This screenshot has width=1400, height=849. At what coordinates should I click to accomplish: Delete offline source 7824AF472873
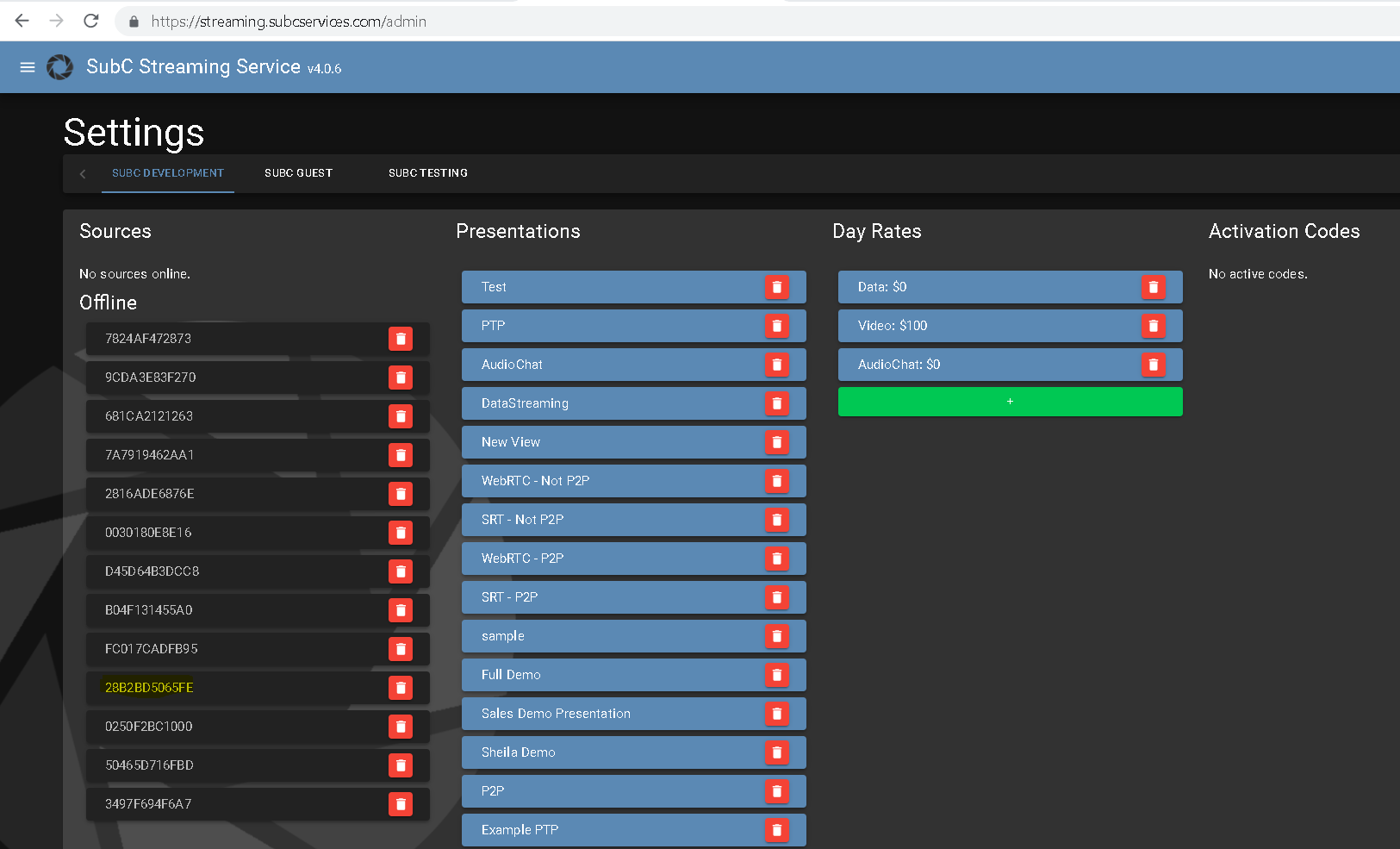[x=400, y=339]
